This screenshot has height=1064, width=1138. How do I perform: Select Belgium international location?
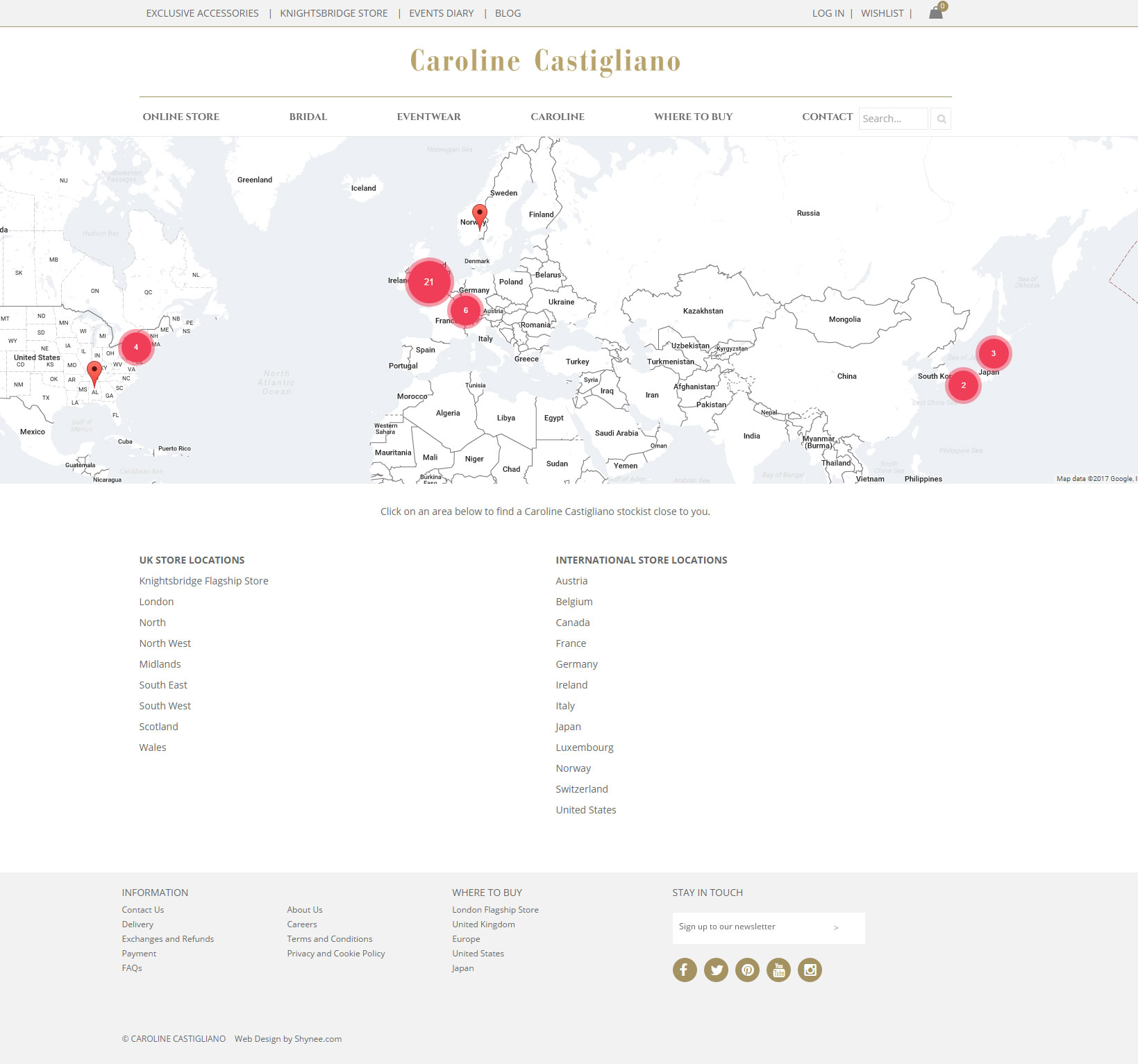(574, 602)
